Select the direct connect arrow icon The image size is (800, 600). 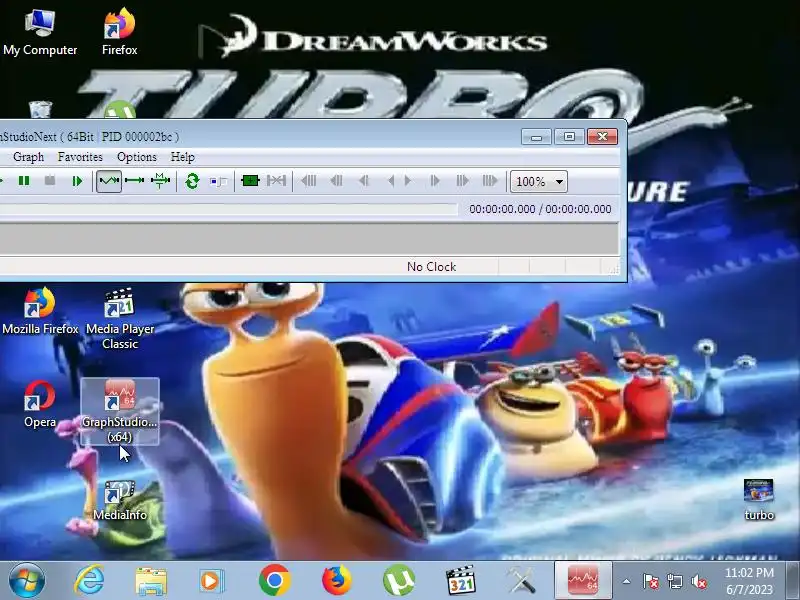click(134, 181)
